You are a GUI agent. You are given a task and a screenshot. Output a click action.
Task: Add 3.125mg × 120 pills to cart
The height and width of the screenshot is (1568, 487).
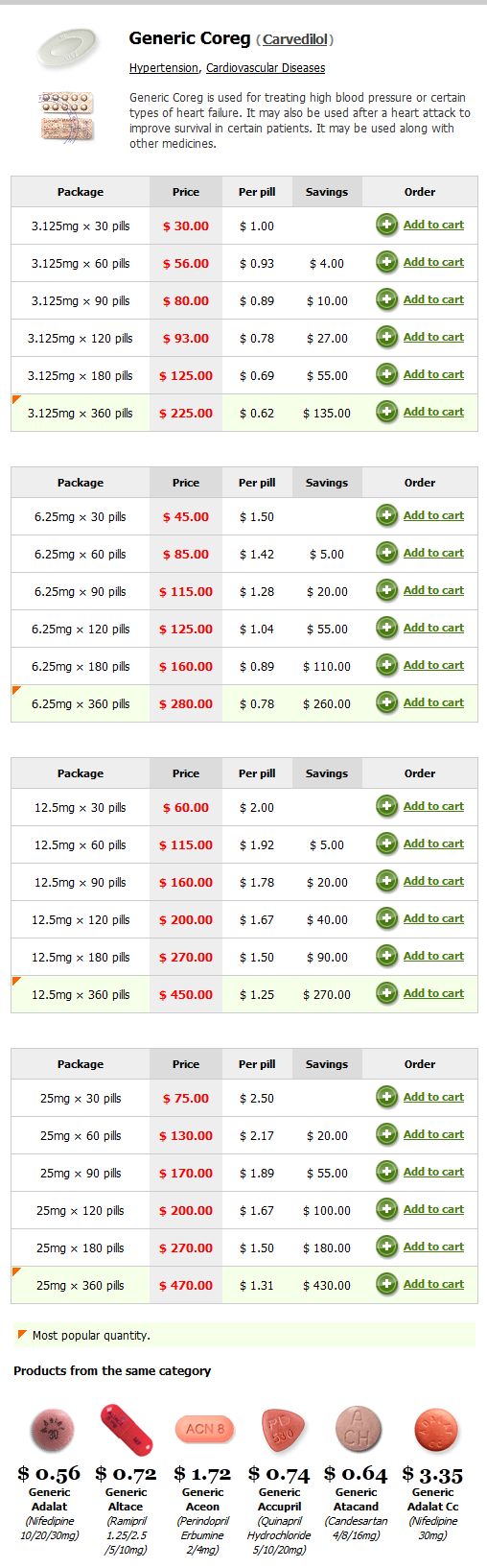click(x=433, y=337)
